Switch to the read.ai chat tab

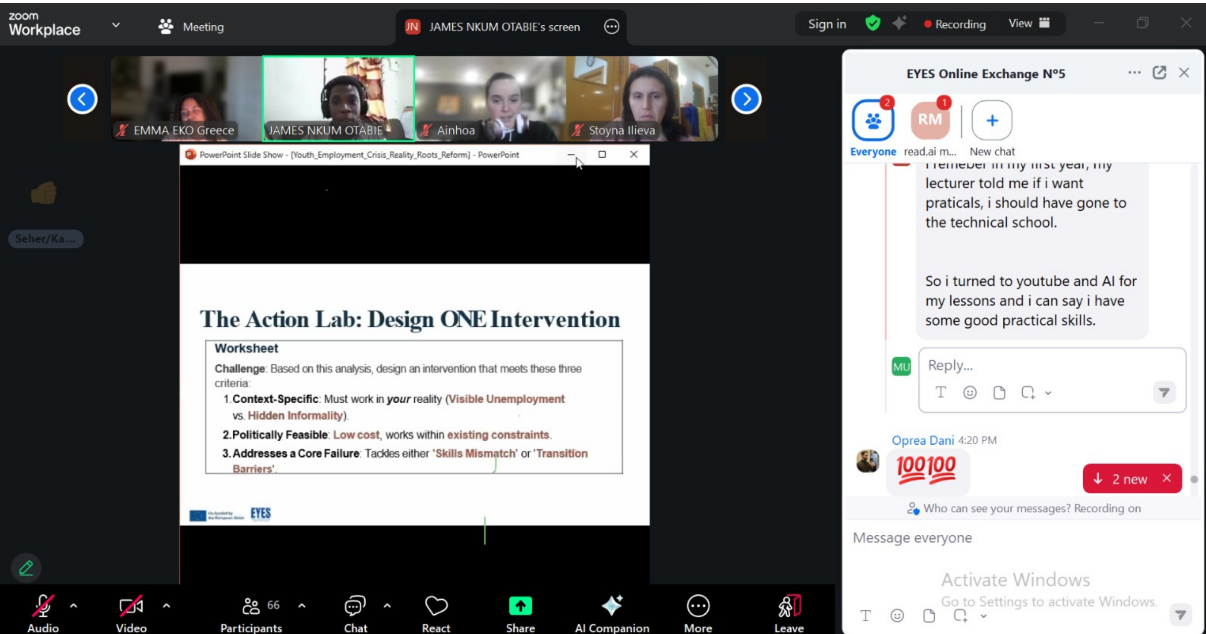(930, 121)
